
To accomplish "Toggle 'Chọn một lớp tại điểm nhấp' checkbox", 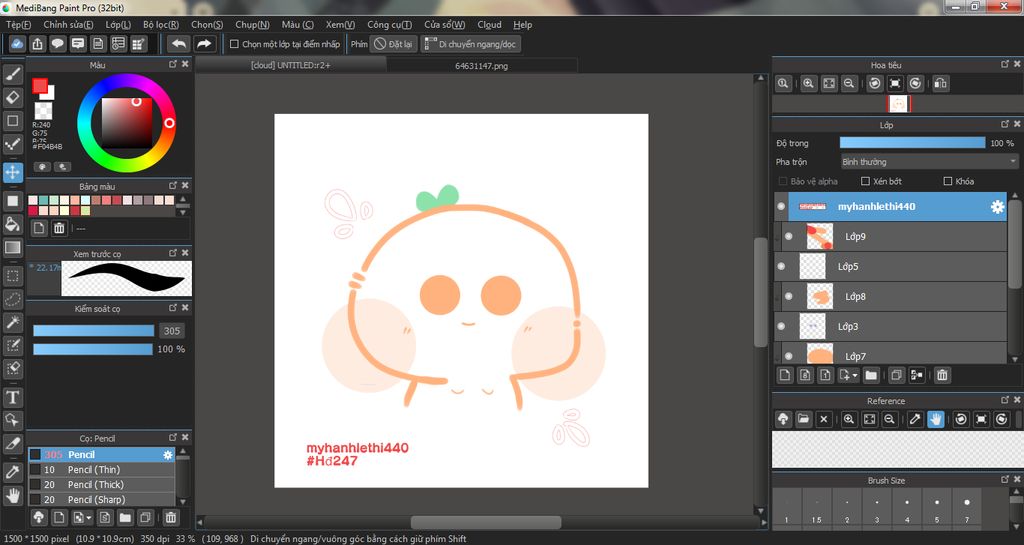I will 234,44.
